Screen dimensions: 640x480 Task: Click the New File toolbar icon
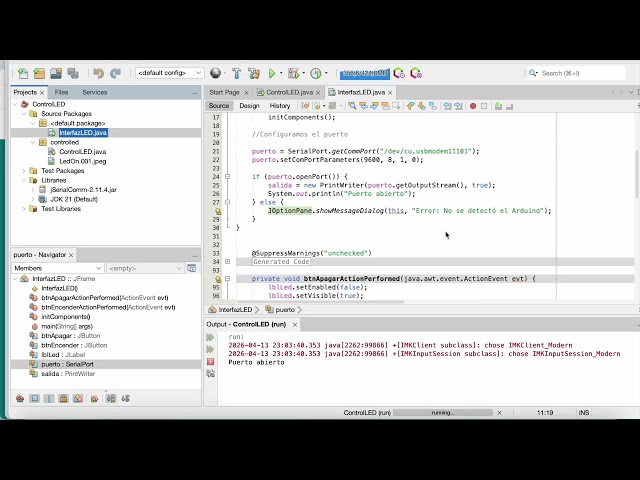tap(23, 73)
